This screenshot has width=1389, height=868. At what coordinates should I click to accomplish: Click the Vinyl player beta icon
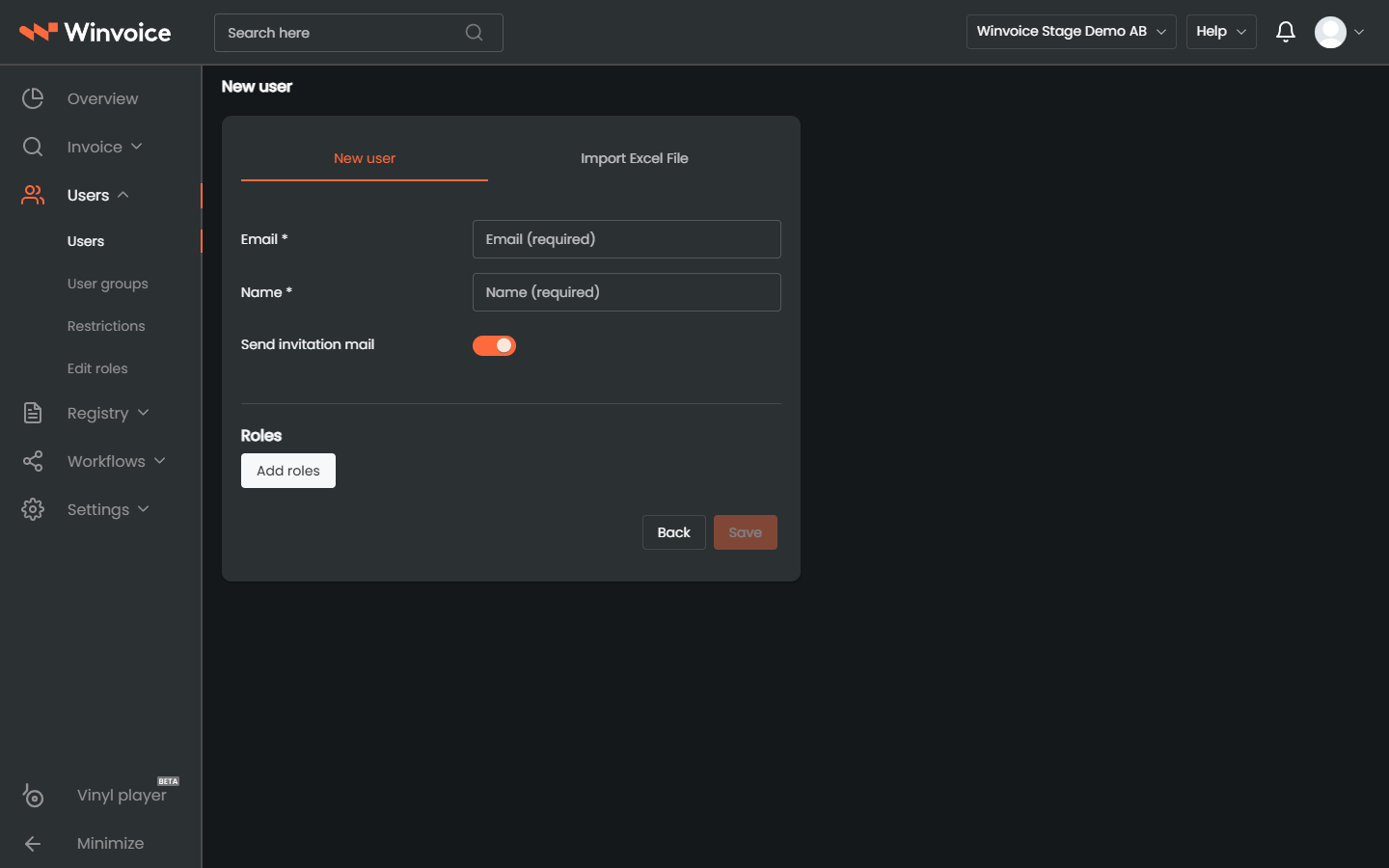pos(33,795)
